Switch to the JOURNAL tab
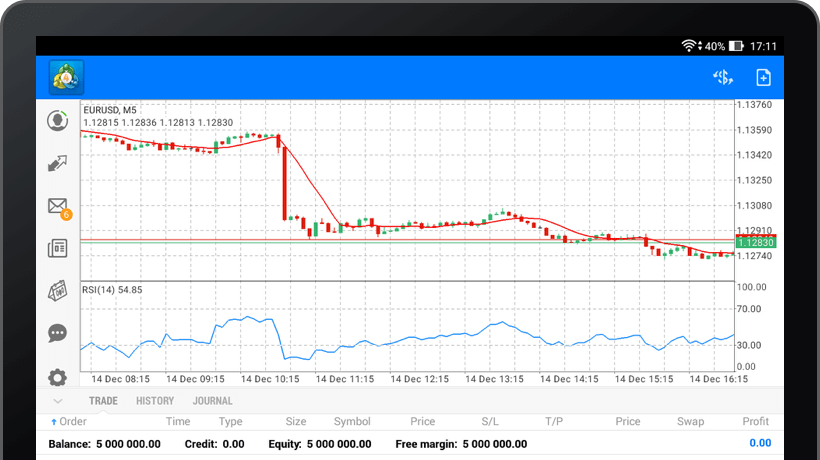The width and height of the screenshot is (820, 460). (212, 401)
